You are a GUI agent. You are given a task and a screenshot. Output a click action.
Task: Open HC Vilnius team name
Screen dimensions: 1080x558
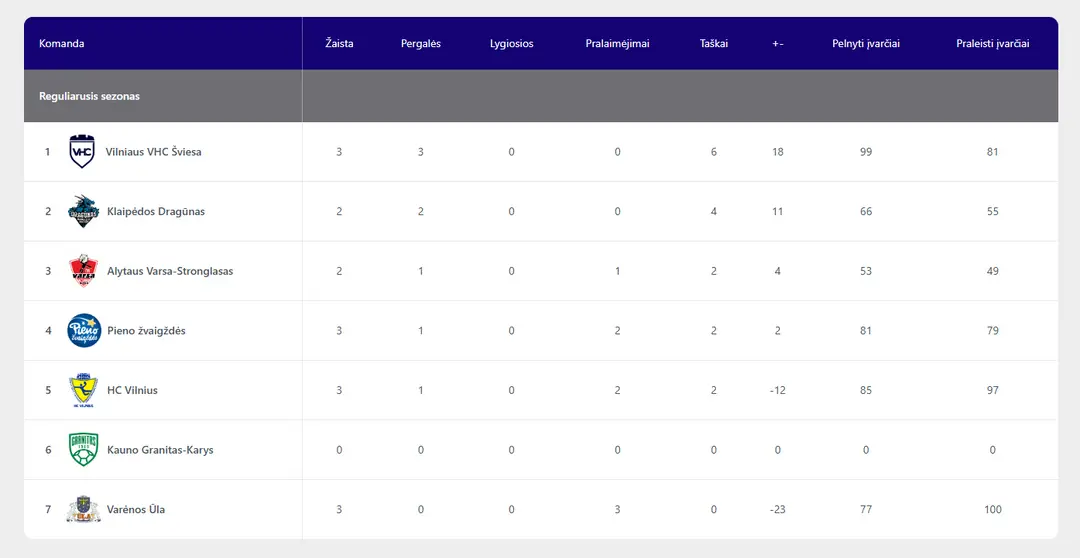132,390
